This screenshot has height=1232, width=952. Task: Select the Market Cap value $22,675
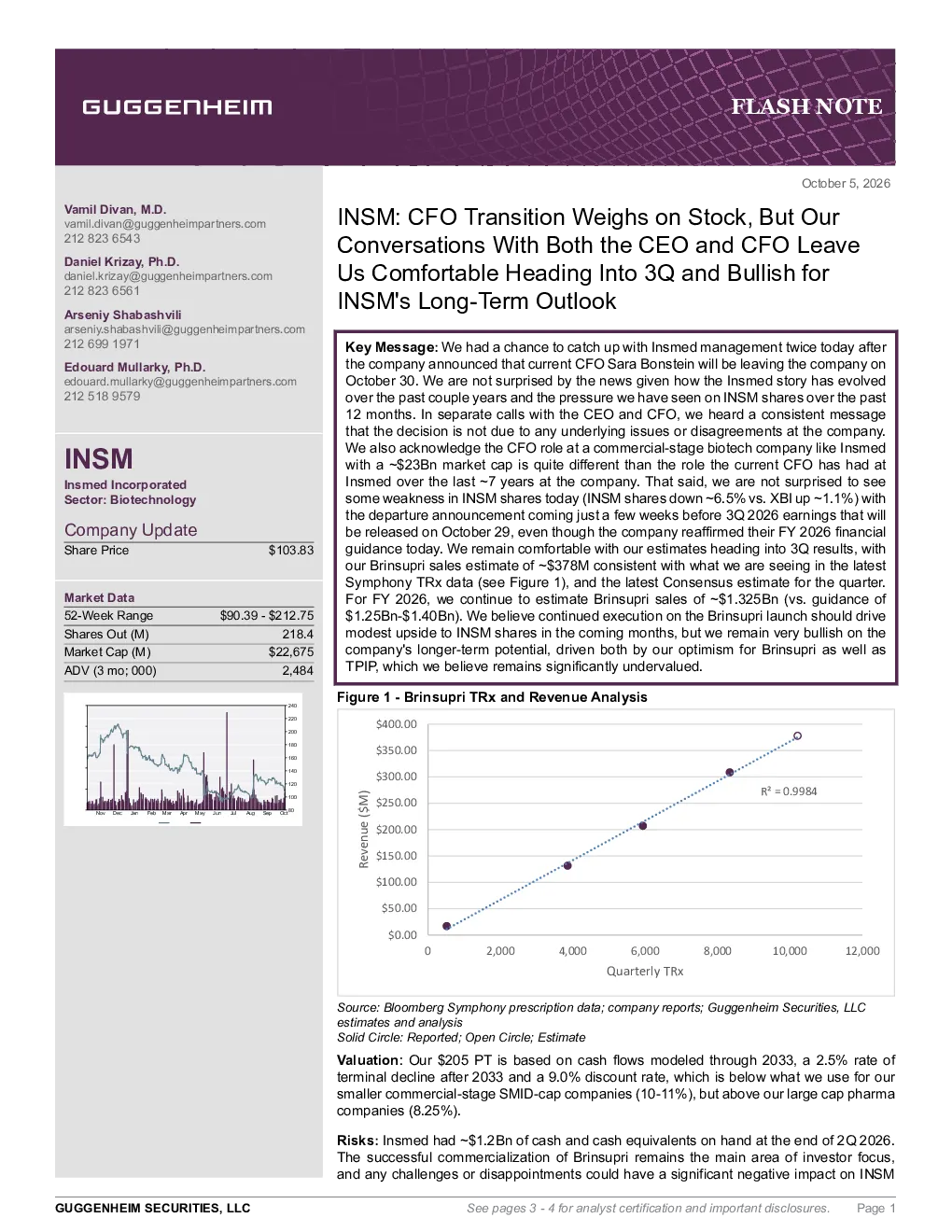pos(291,652)
